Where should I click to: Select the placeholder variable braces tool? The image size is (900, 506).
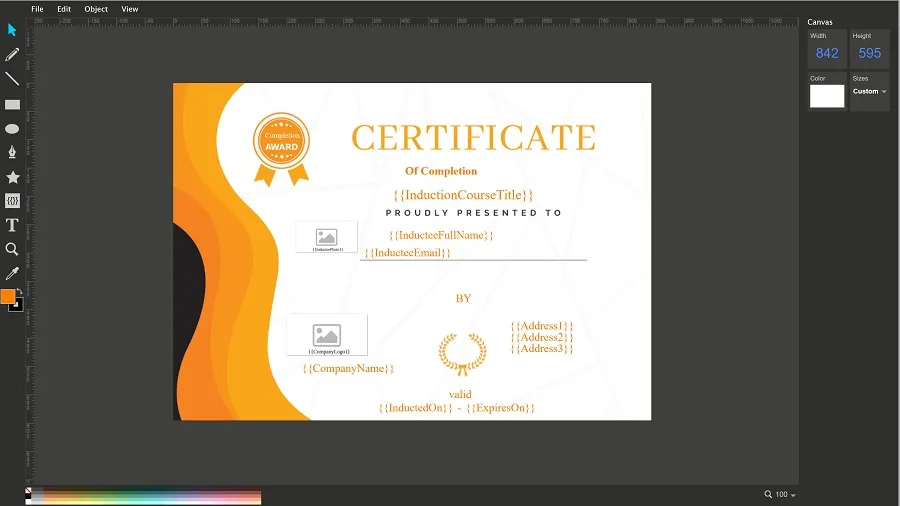(x=12, y=201)
